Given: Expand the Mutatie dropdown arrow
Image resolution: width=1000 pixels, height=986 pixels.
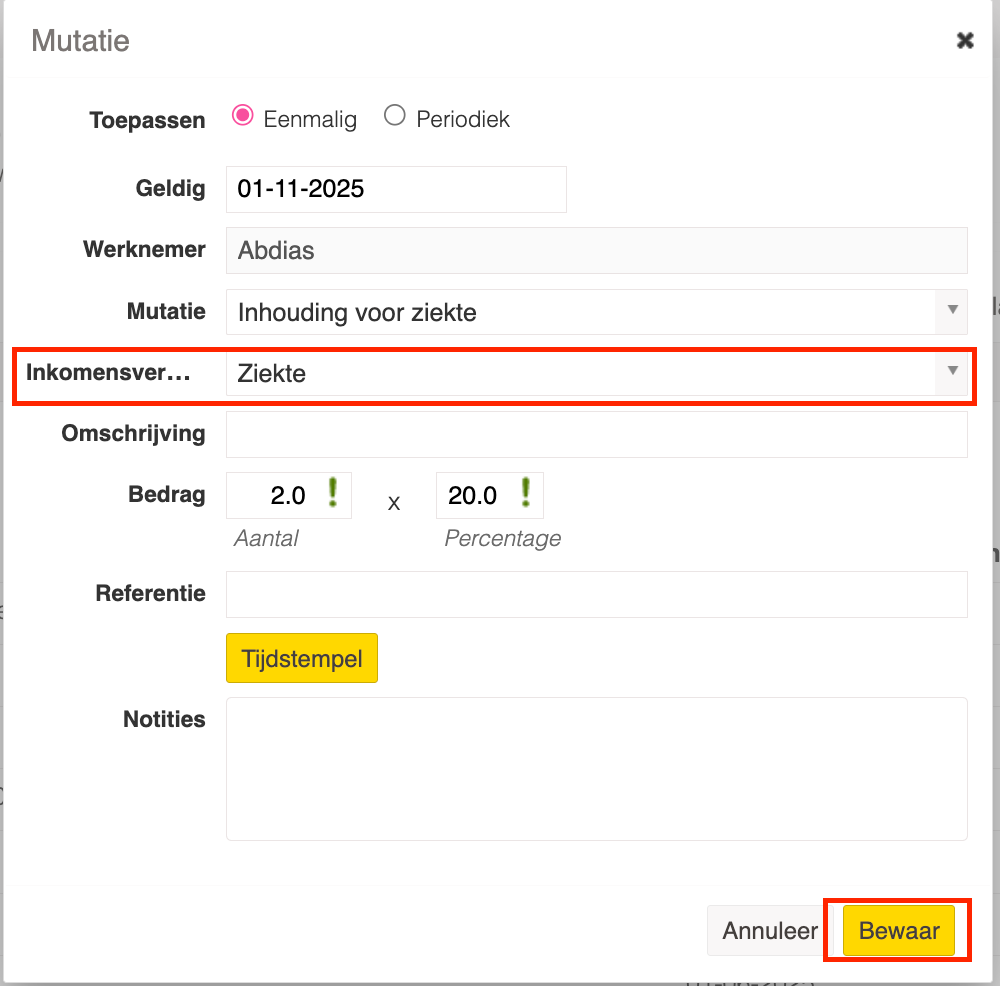Looking at the screenshot, I should [x=951, y=311].
